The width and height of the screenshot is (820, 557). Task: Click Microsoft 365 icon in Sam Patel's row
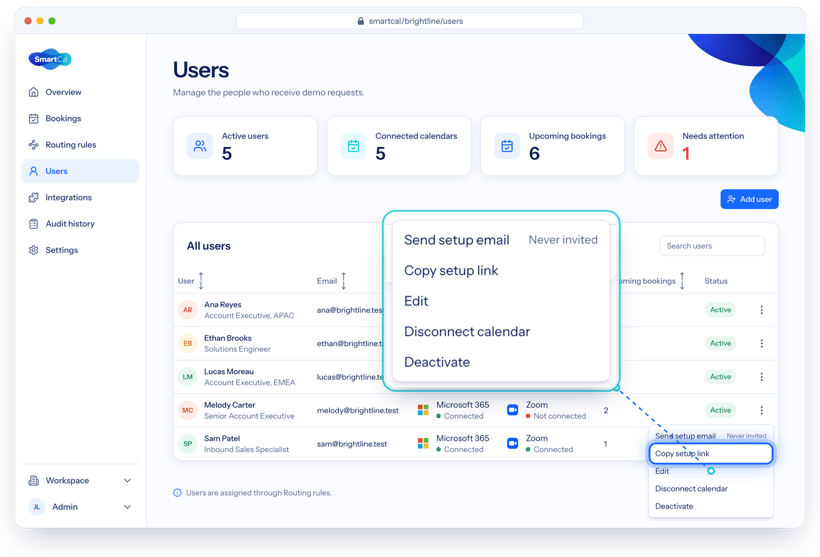click(423, 444)
